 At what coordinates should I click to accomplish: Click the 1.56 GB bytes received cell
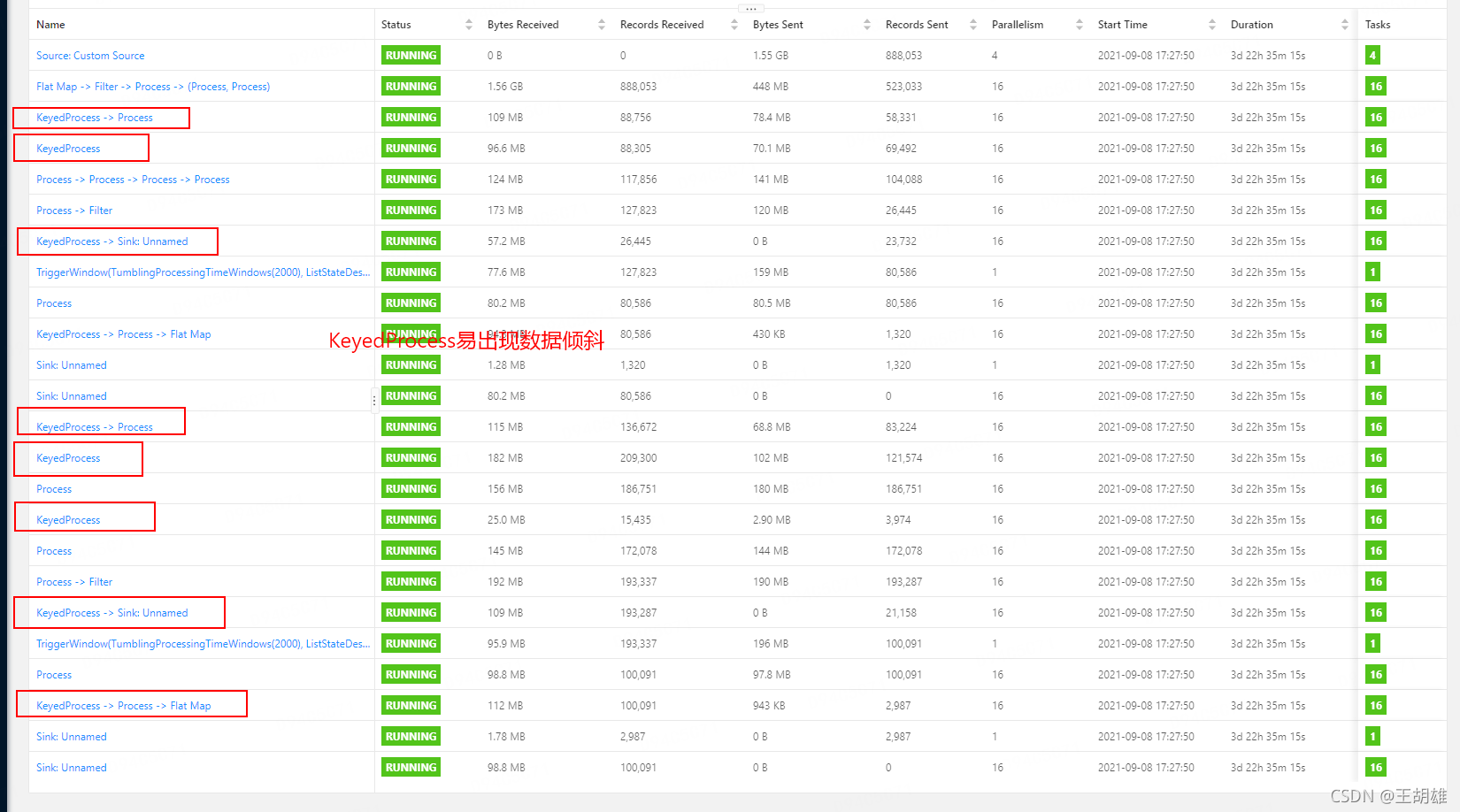click(x=505, y=87)
